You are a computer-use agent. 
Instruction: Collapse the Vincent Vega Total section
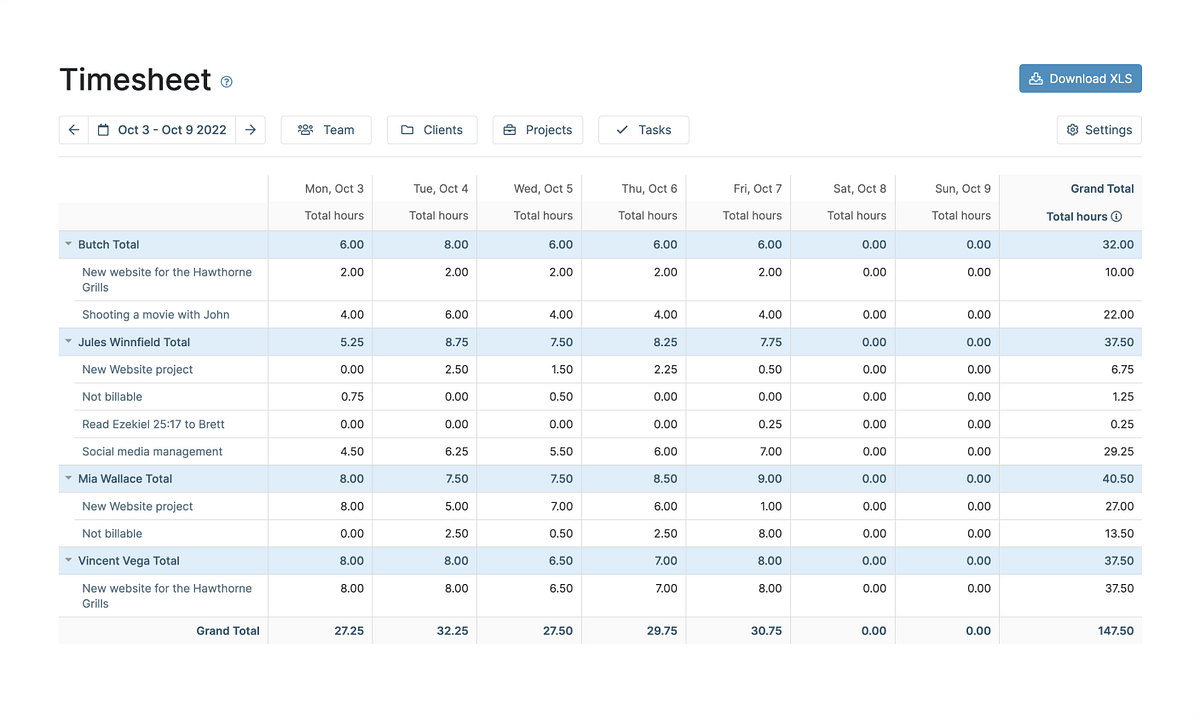coord(68,560)
